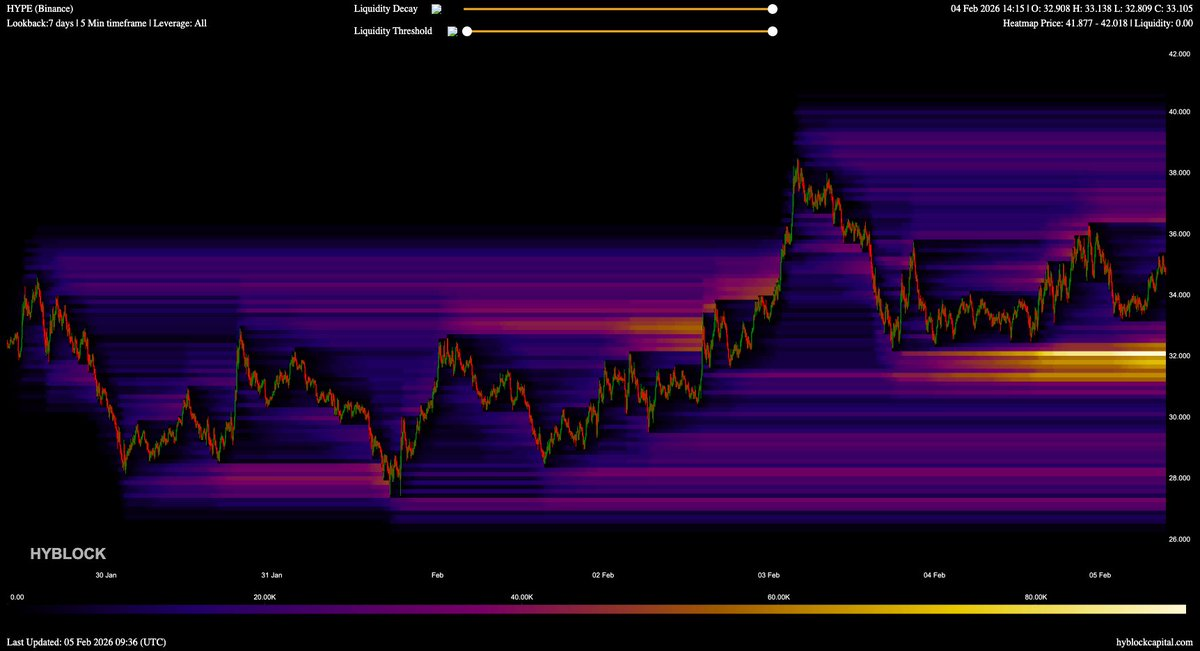Click the 40.00K mark on color legend

click(x=521, y=596)
